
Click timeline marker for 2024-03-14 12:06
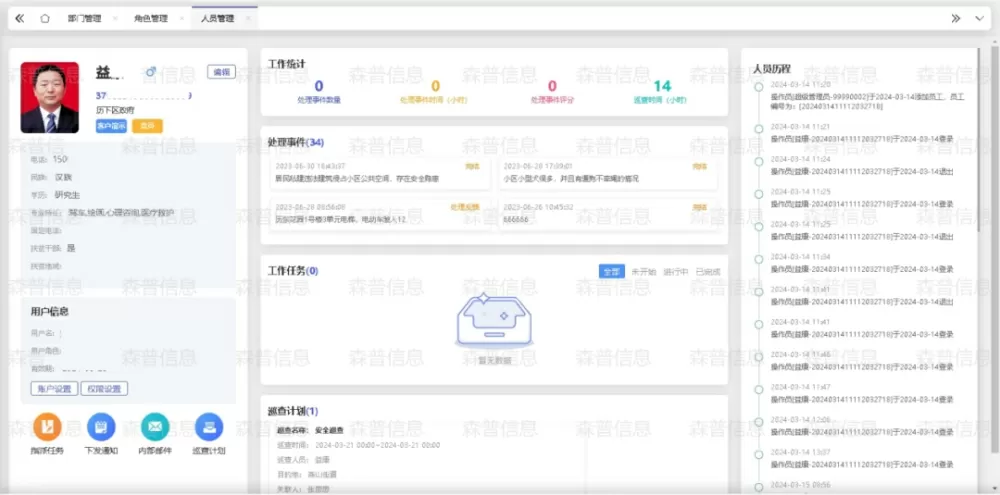point(758,422)
